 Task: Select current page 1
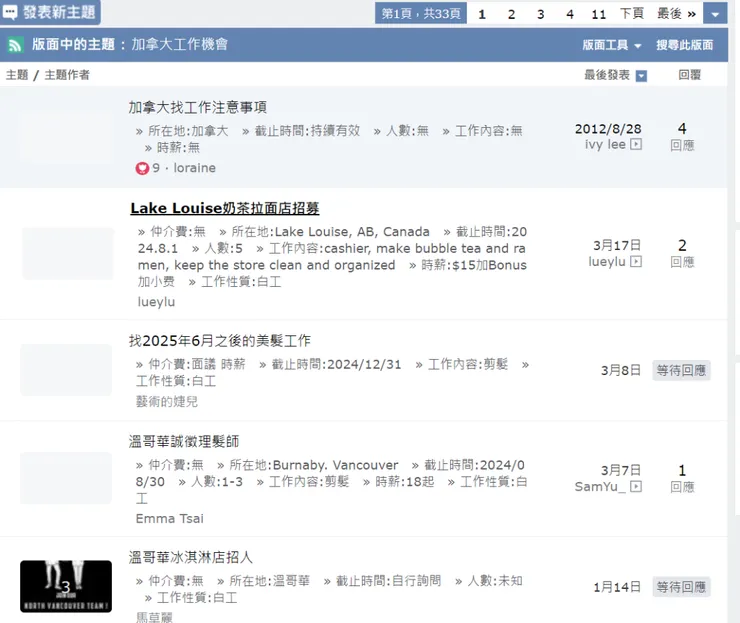pos(482,14)
